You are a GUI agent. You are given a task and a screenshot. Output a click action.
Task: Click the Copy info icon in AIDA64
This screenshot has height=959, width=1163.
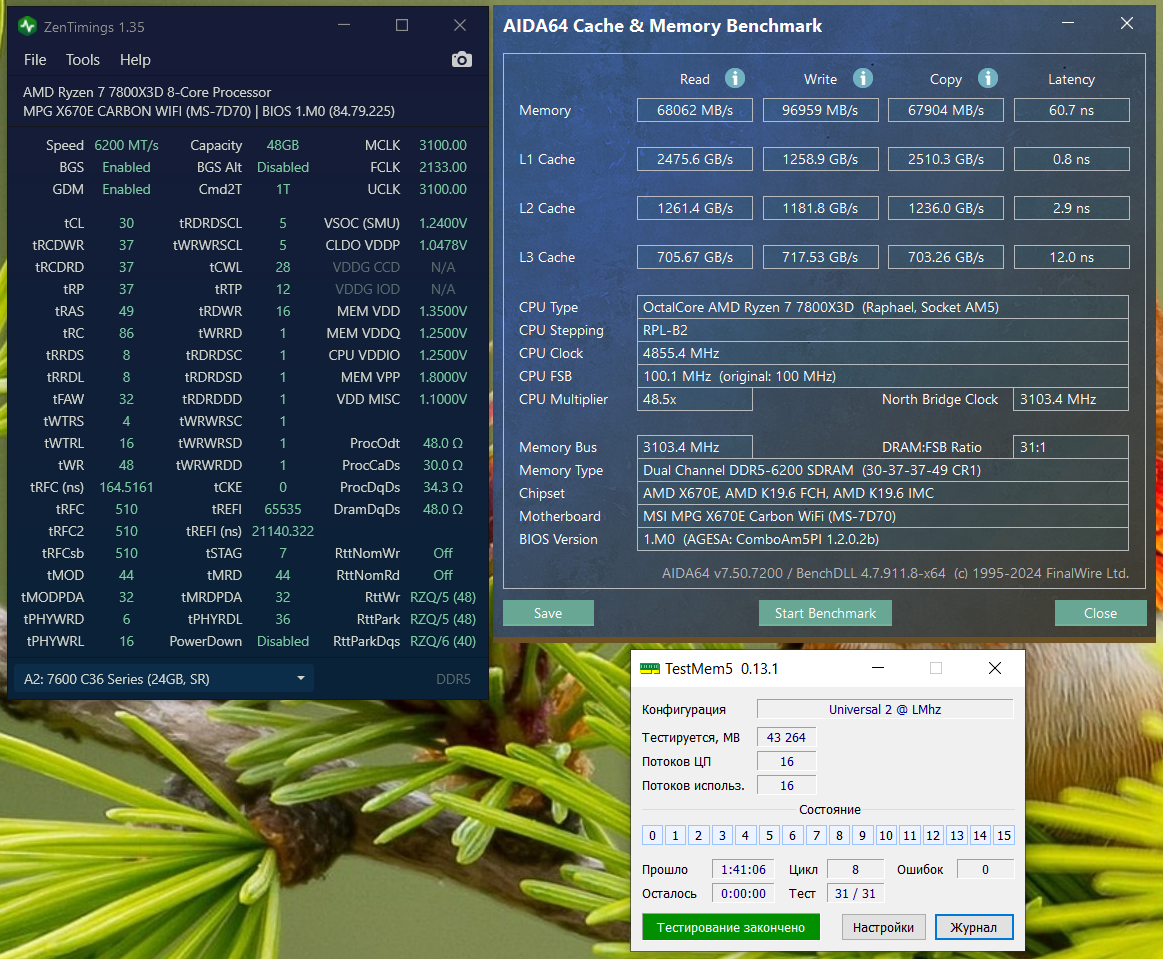(987, 78)
